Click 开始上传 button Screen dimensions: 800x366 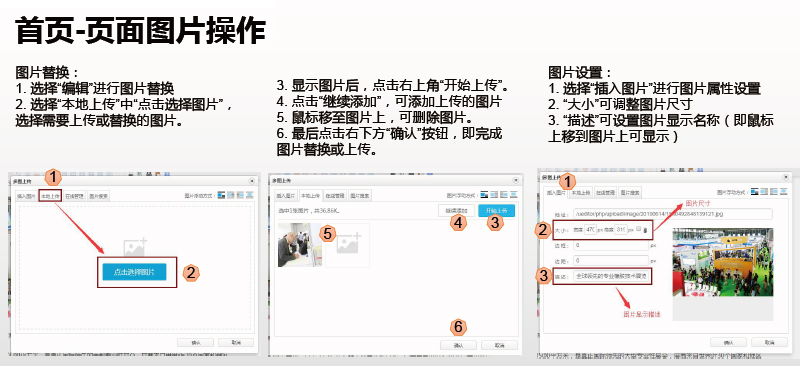click(496, 211)
